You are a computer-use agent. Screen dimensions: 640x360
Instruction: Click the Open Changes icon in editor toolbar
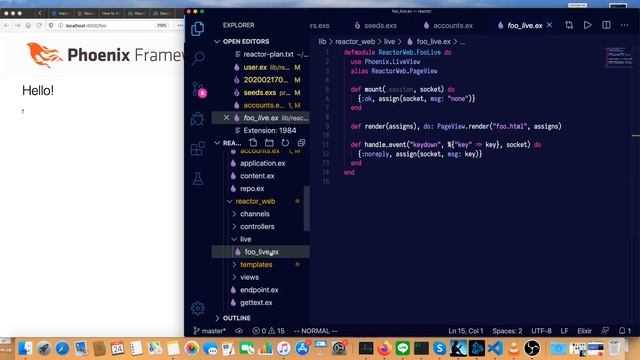[x=569, y=25]
